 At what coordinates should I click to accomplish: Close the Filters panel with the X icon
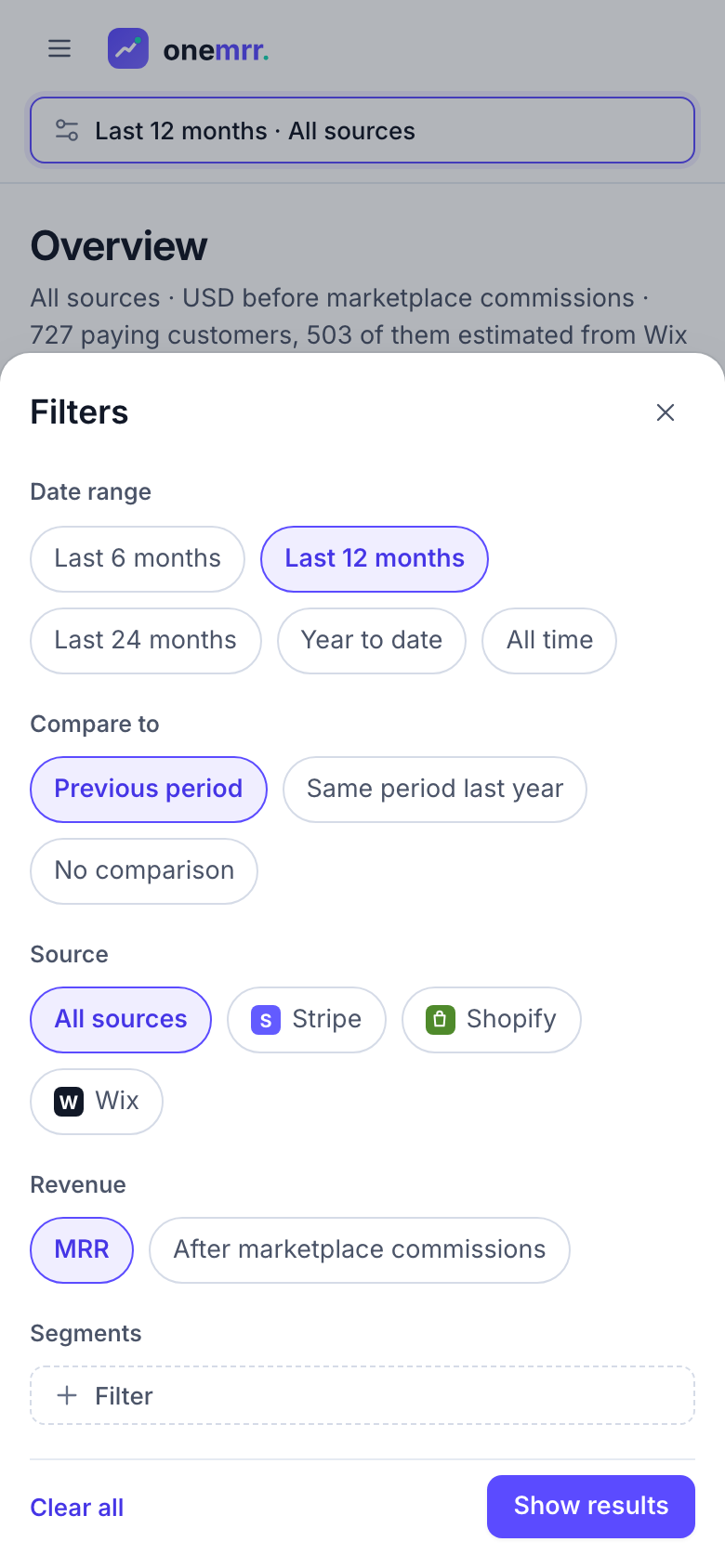(666, 412)
